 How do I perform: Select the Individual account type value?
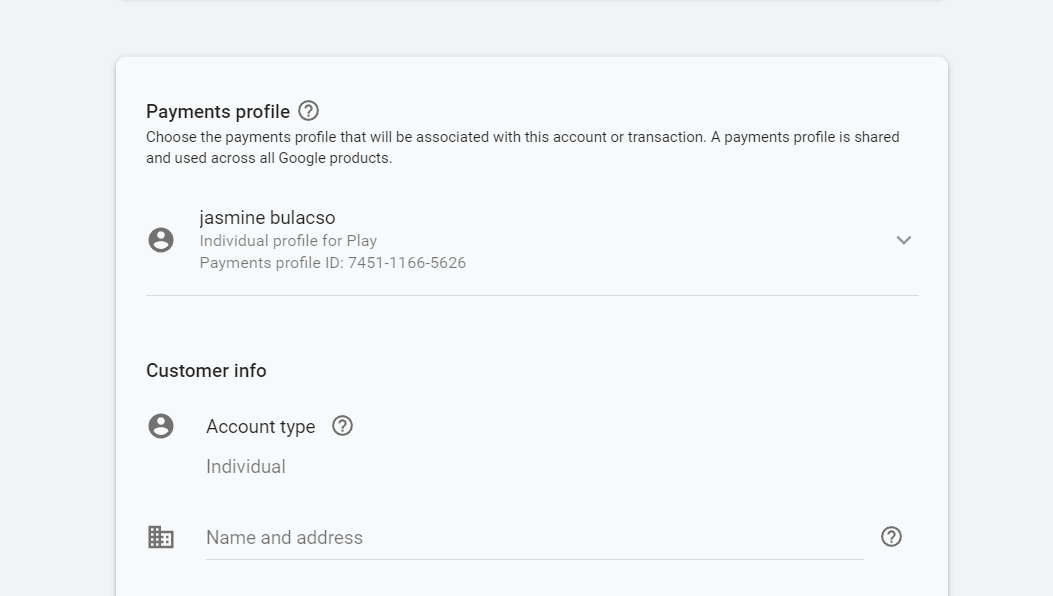click(246, 466)
